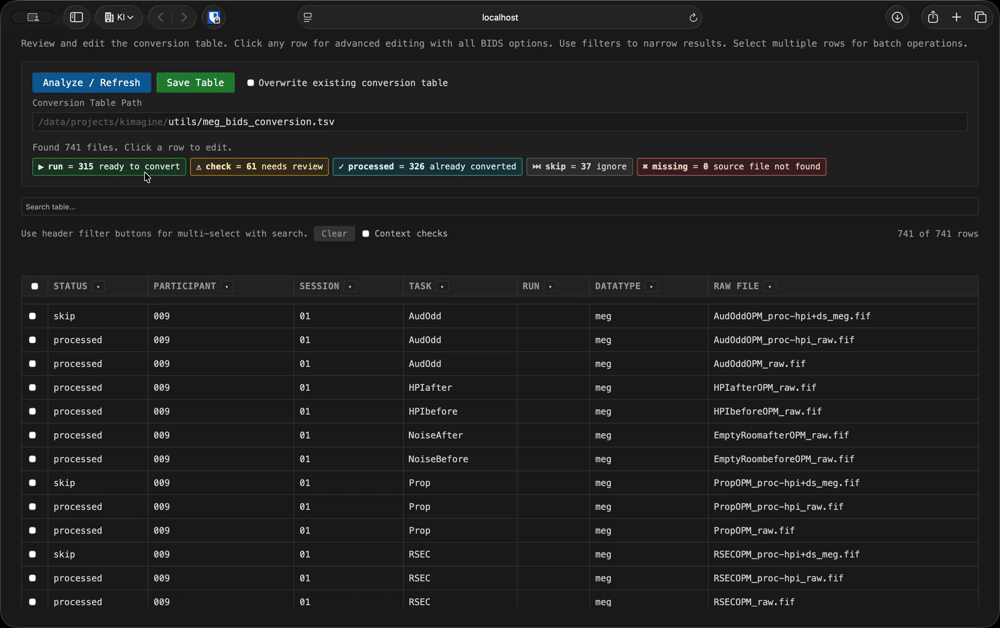Reload the localhost page

[x=693, y=18]
